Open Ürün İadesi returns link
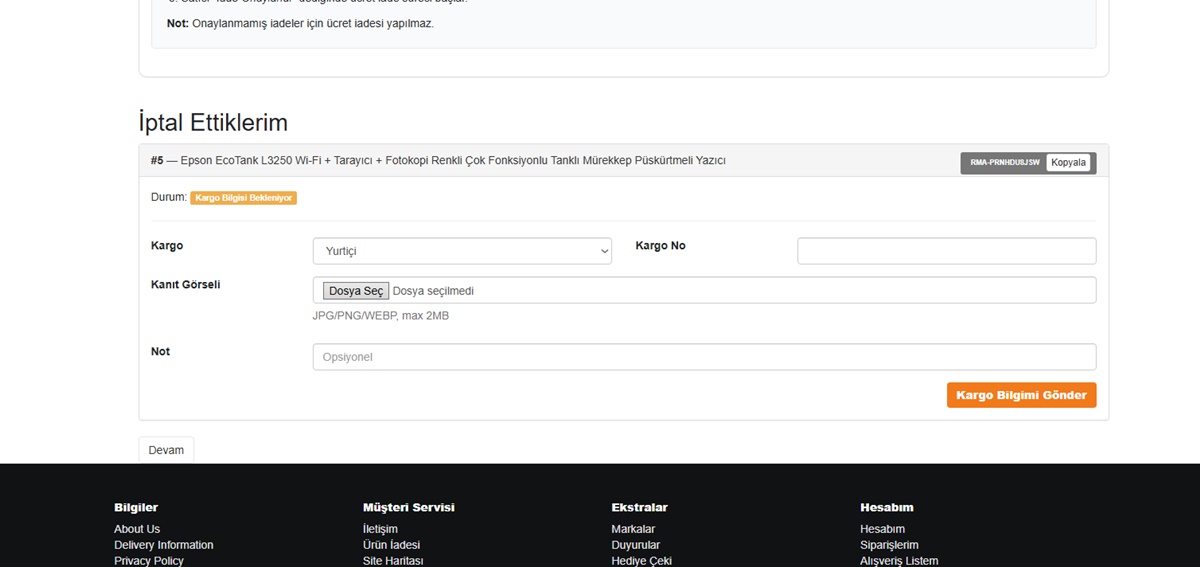 391,545
